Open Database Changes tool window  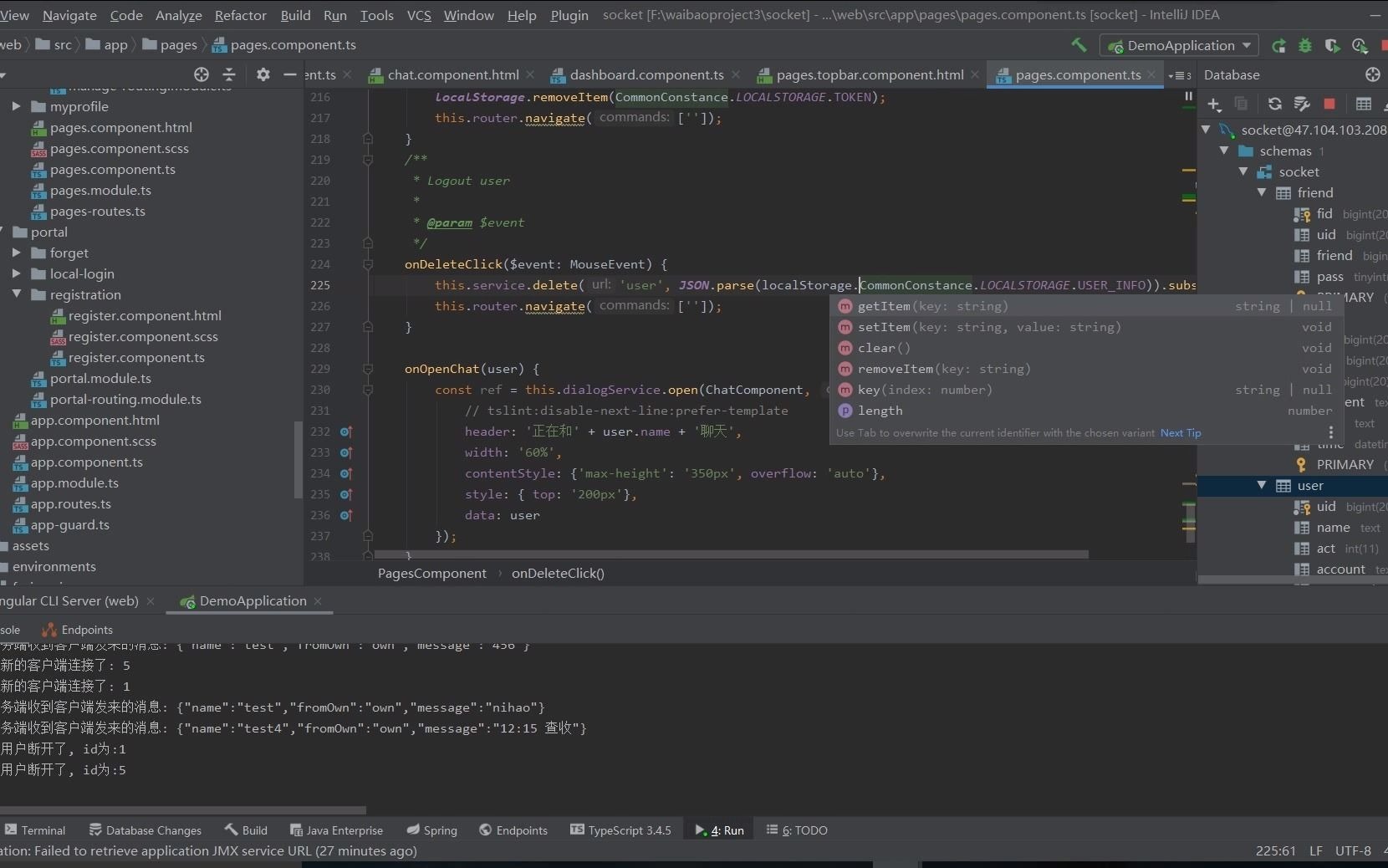145,830
